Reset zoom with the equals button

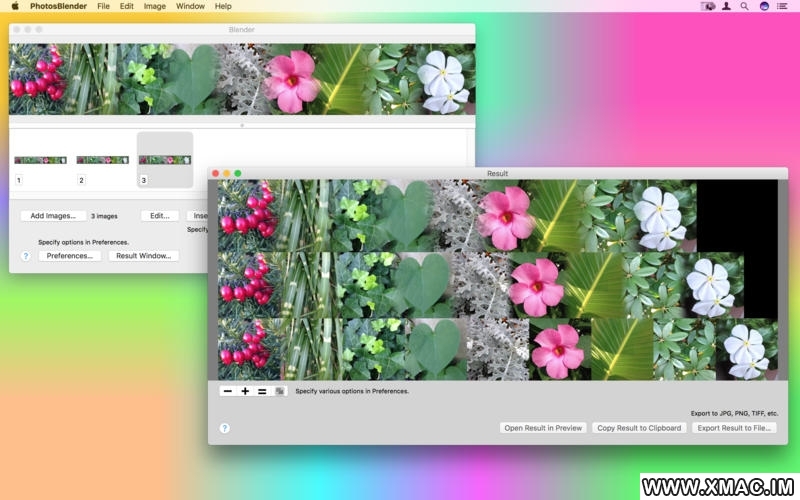coord(262,391)
